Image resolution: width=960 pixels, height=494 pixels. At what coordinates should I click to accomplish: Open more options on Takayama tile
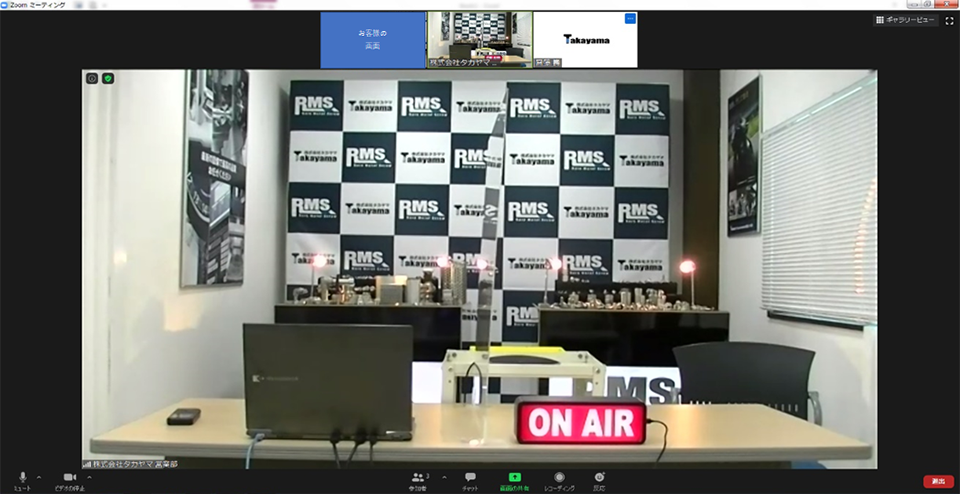pyautogui.click(x=630, y=19)
